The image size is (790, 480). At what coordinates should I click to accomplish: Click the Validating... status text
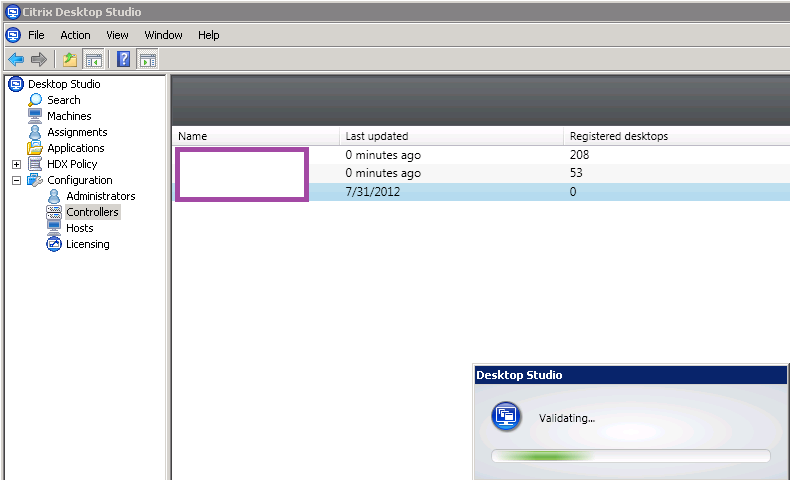[567, 418]
